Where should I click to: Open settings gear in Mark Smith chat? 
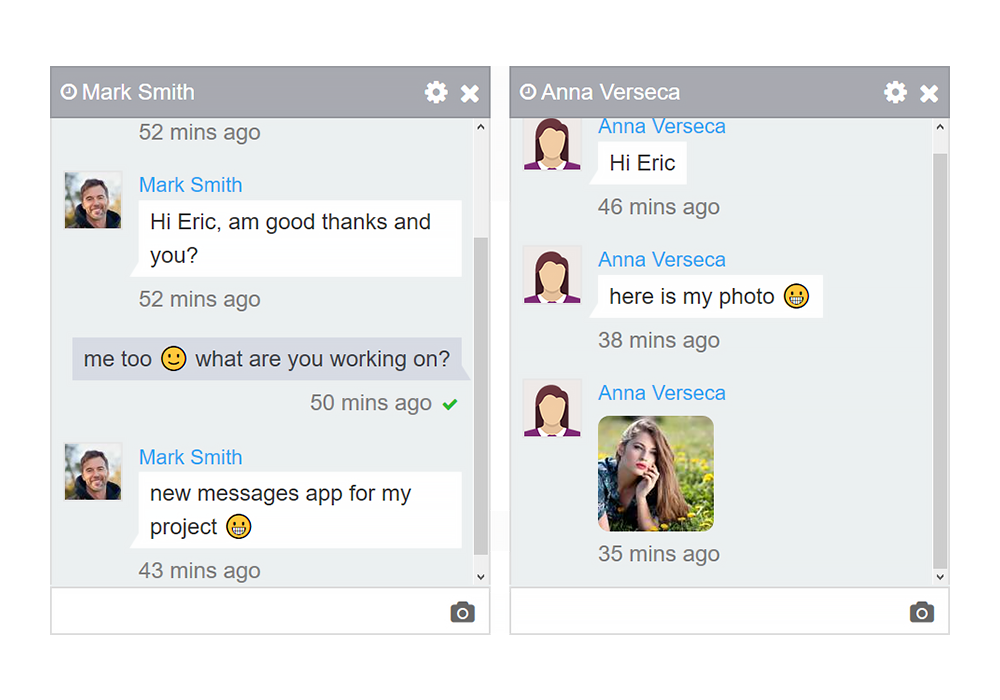point(436,91)
